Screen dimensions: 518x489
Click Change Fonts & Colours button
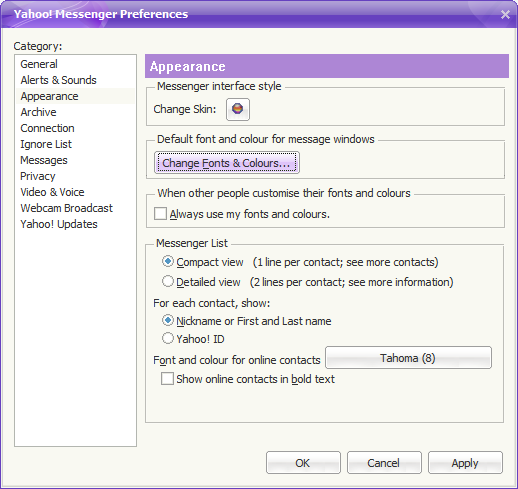coord(227,163)
